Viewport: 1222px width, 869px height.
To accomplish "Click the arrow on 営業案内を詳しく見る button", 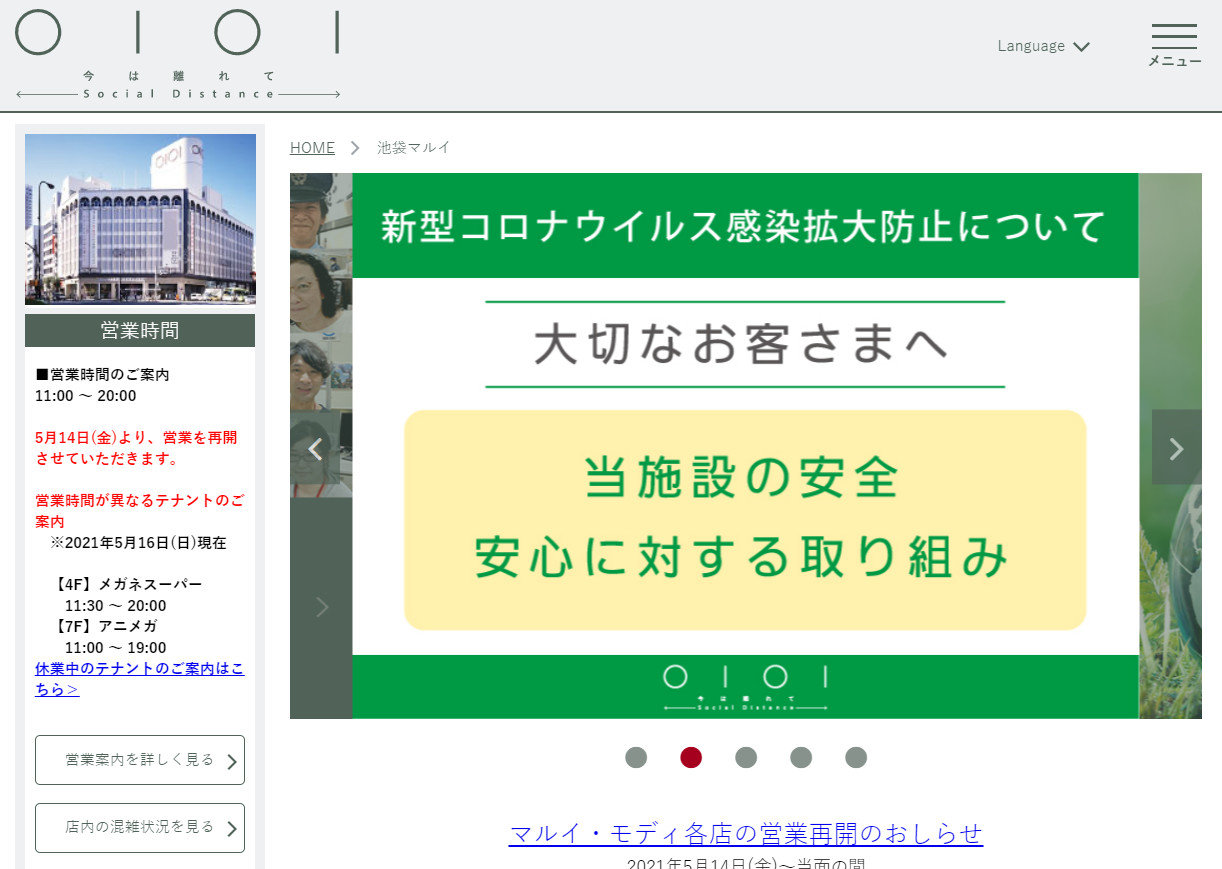I will tap(232, 762).
